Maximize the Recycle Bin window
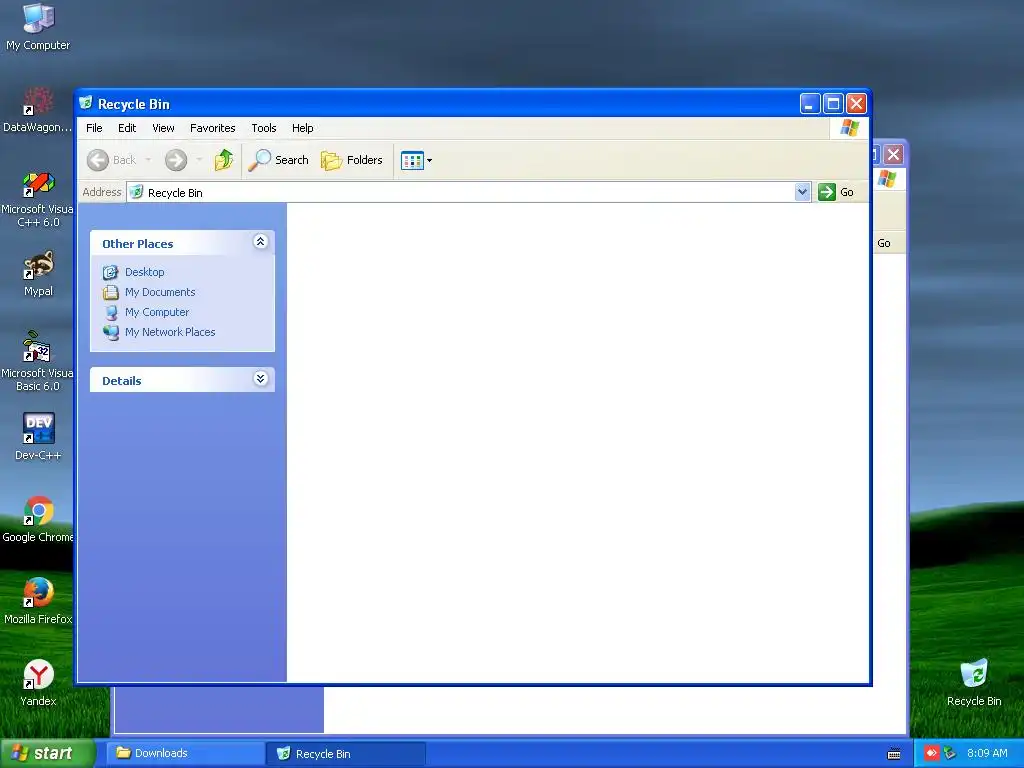The width and height of the screenshot is (1024, 768). [833, 103]
